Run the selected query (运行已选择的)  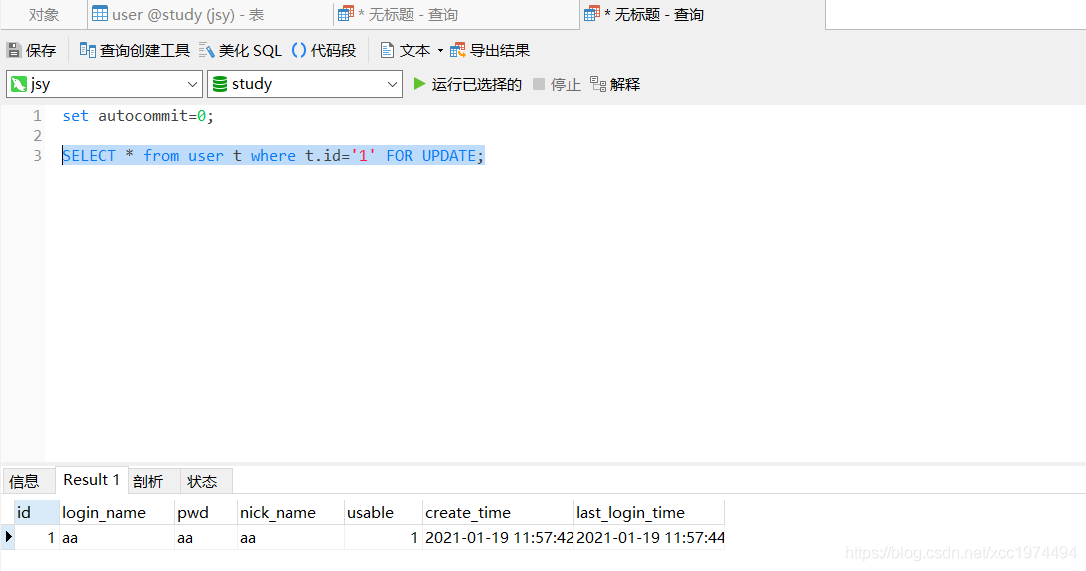click(467, 85)
